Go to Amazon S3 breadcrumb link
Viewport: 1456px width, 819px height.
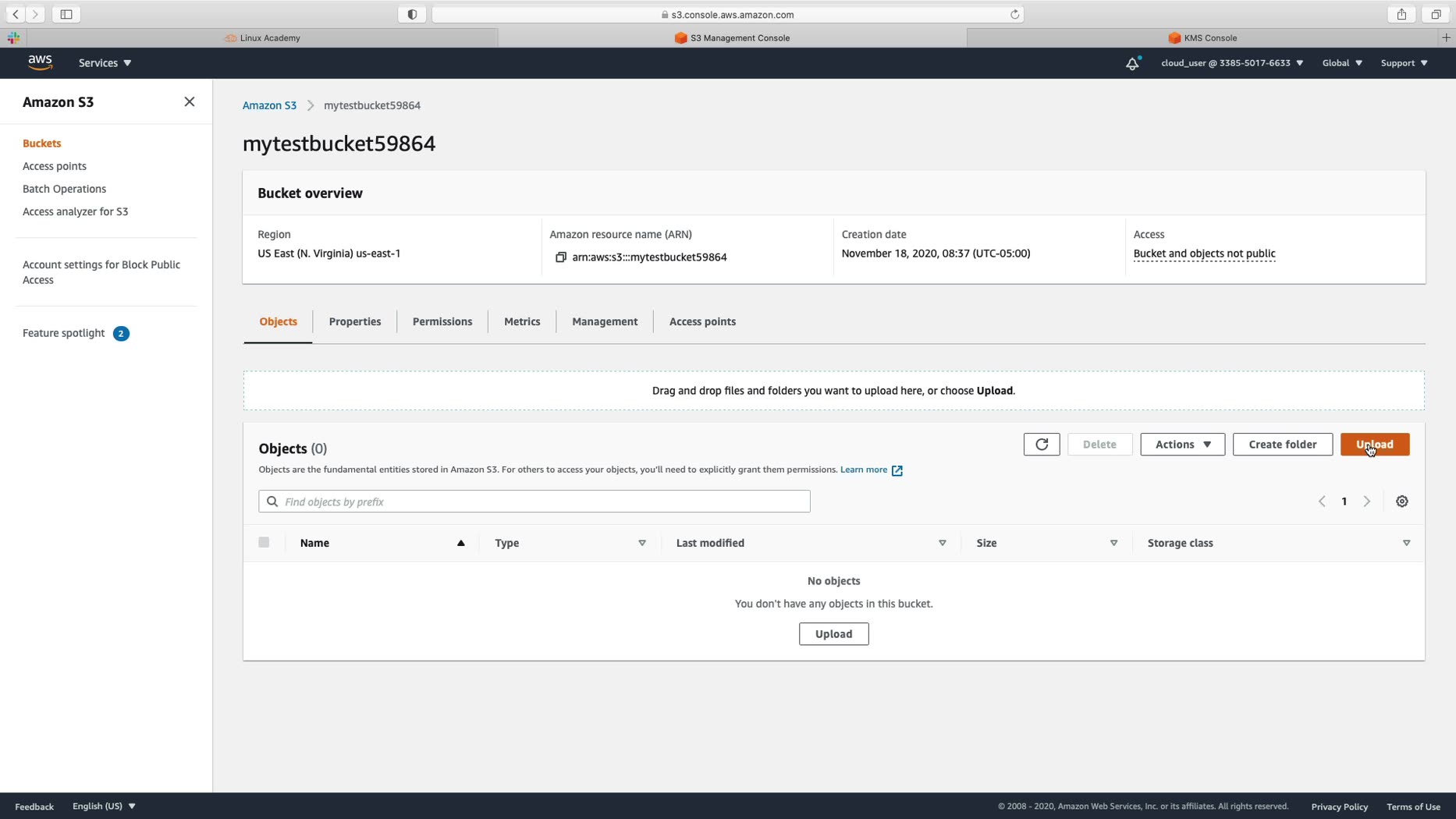click(269, 105)
